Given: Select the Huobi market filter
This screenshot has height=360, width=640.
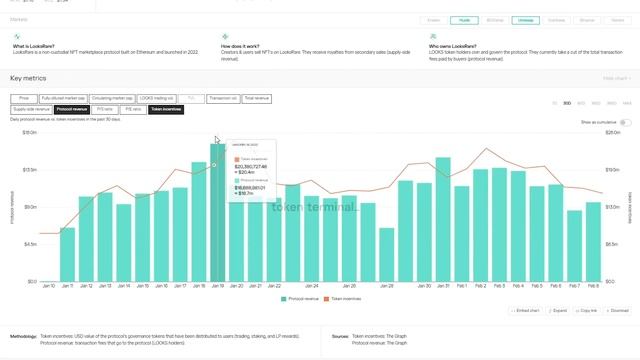Looking at the screenshot, I should pos(464,20).
